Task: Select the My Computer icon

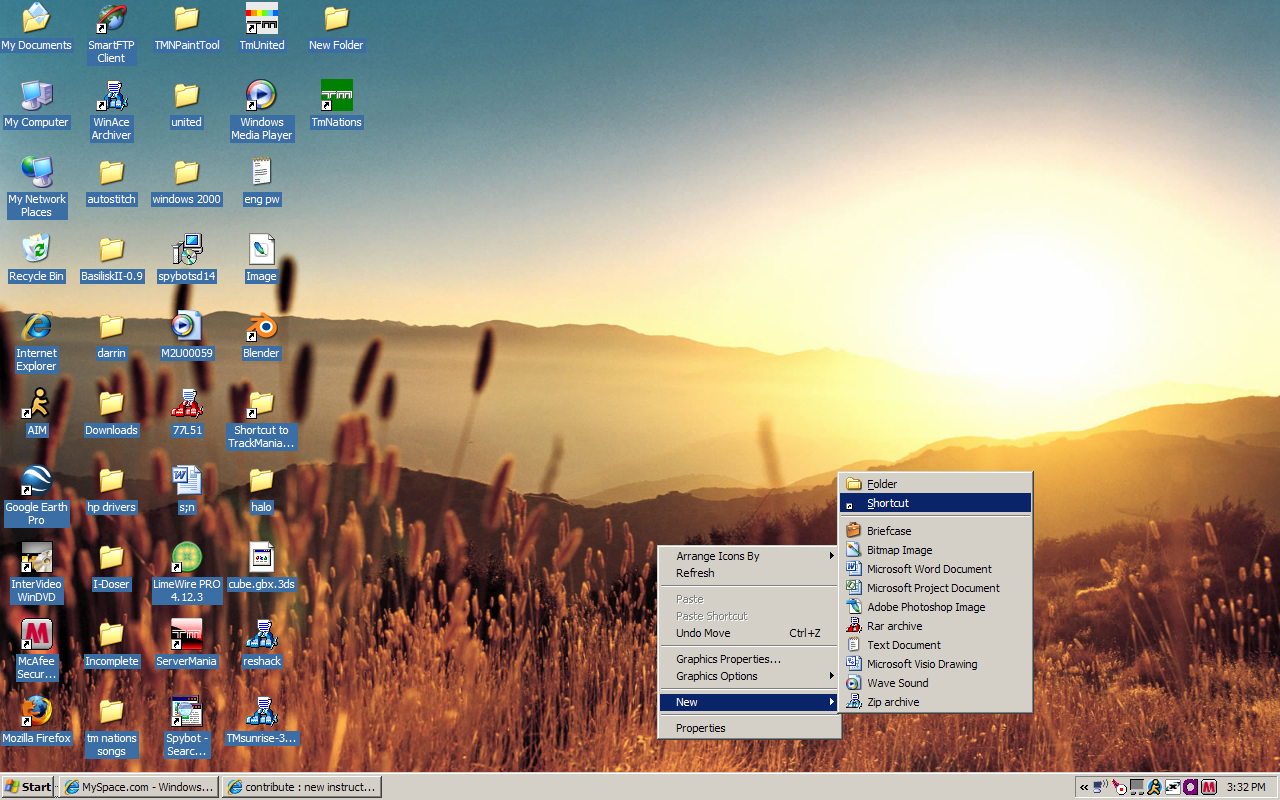Action: (36, 104)
